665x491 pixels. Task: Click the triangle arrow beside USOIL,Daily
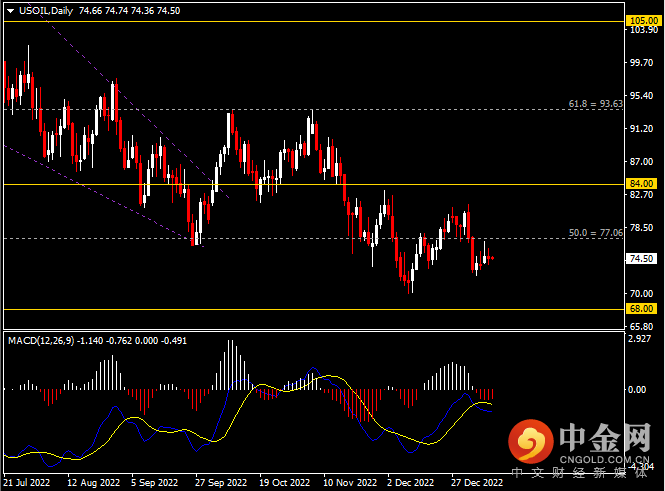coord(9,9)
